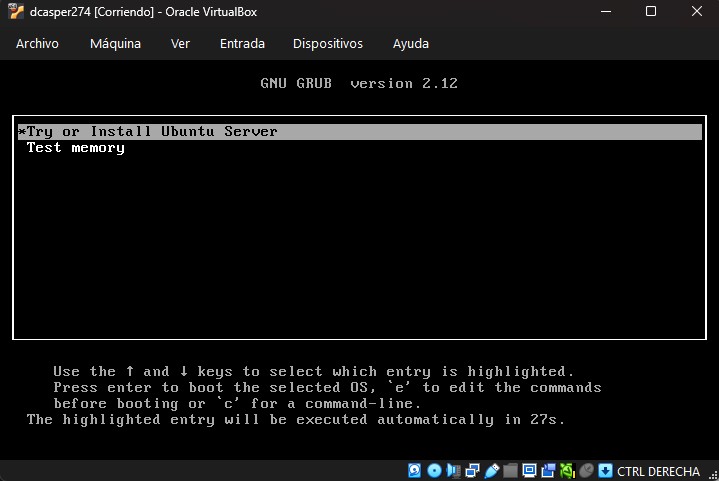
Task: Click the VirtualBox icon in title bar
Action: (16, 12)
